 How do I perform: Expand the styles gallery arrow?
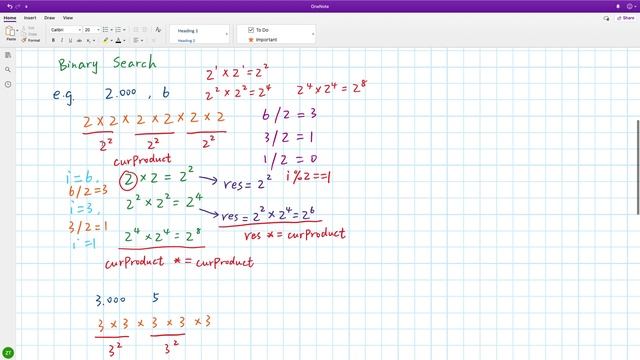(x=227, y=34)
